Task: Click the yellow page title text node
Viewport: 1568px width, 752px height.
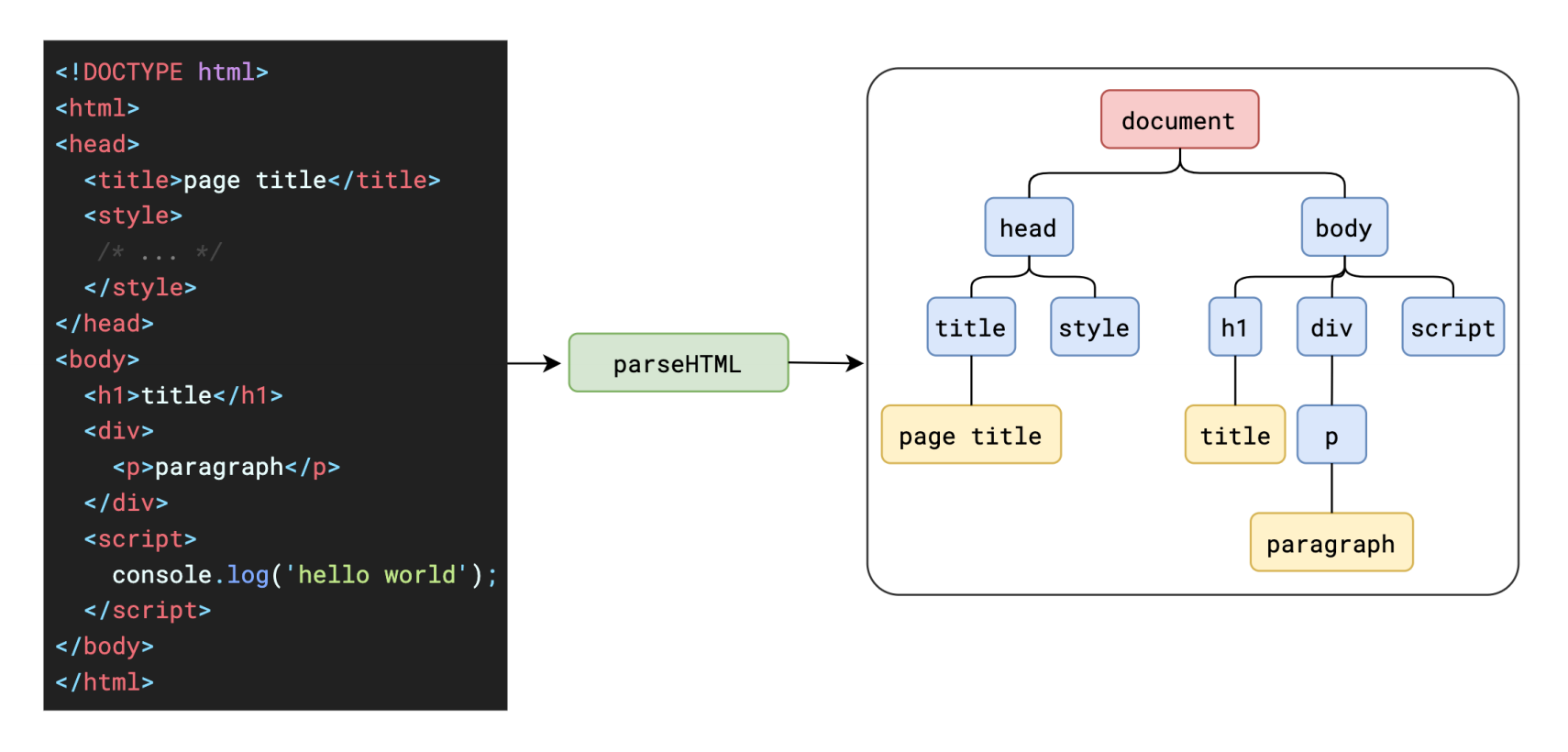Action: pos(971,435)
